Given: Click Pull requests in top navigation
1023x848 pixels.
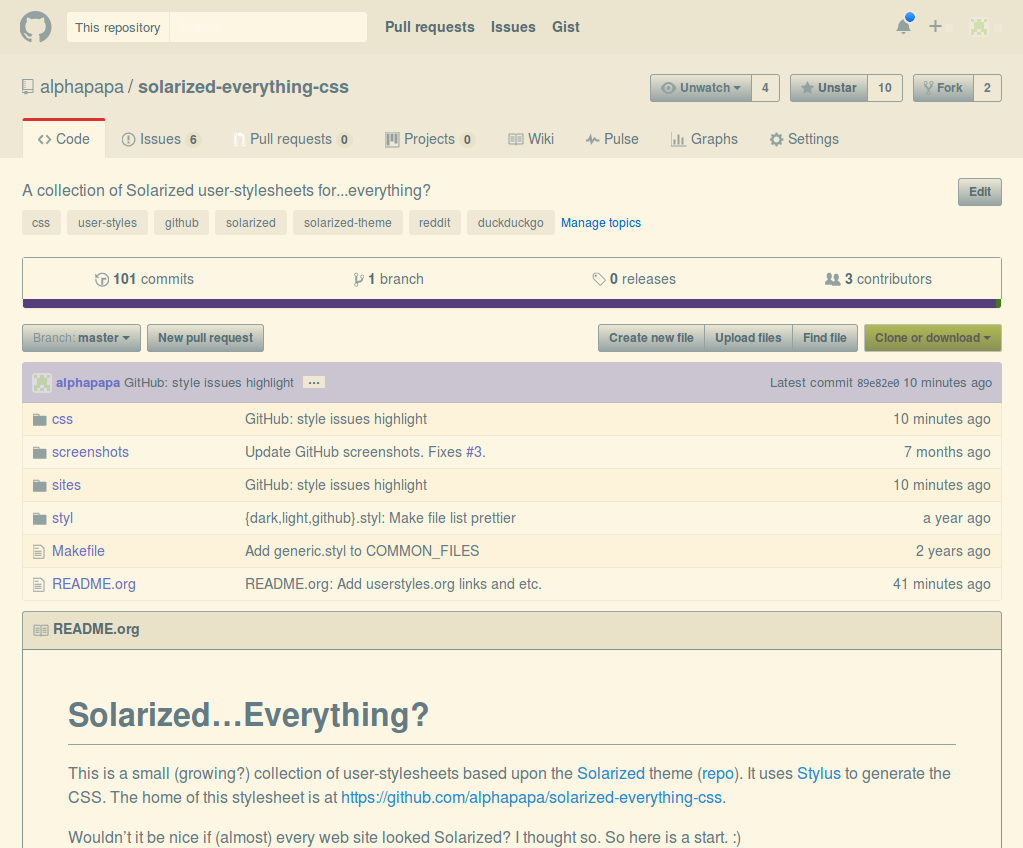Looking at the screenshot, I should [429, 27].
